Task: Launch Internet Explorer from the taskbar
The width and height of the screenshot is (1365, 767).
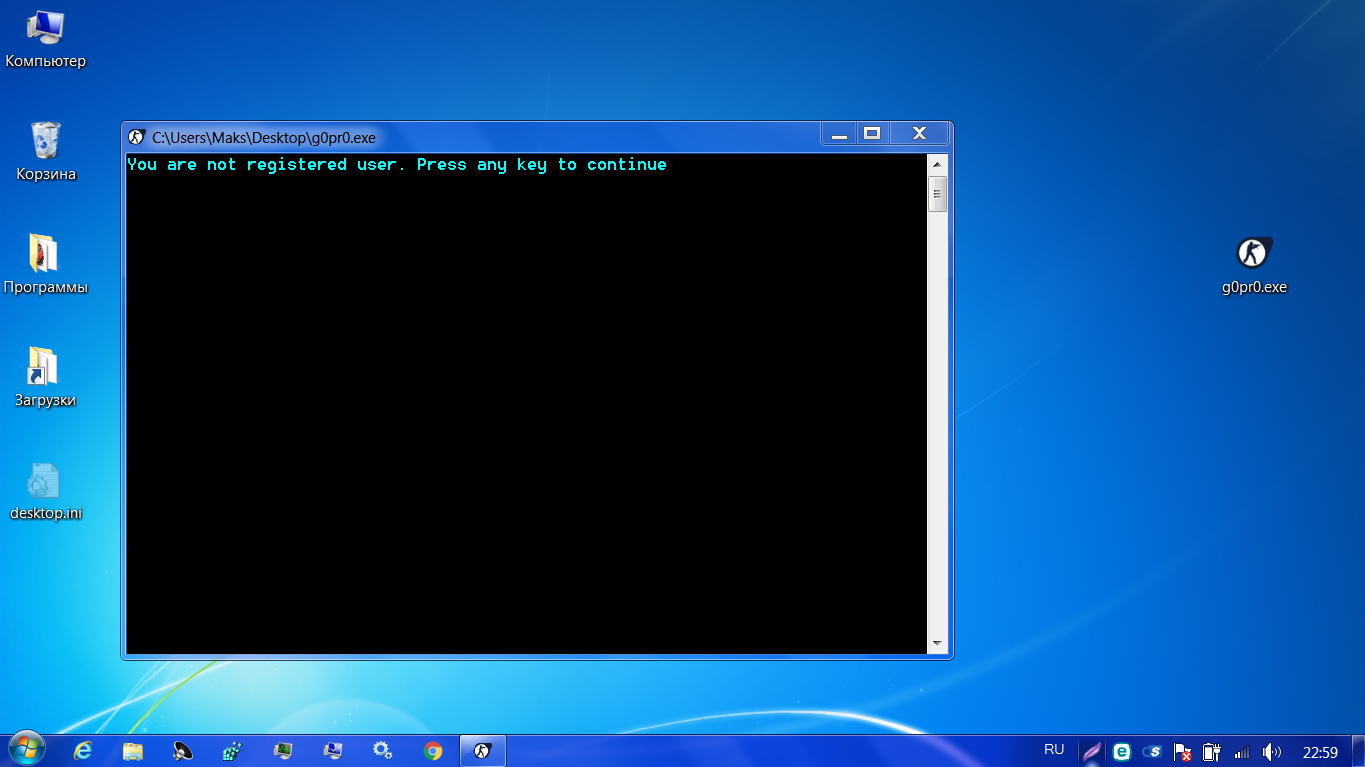Action: (x=83, y=751)
